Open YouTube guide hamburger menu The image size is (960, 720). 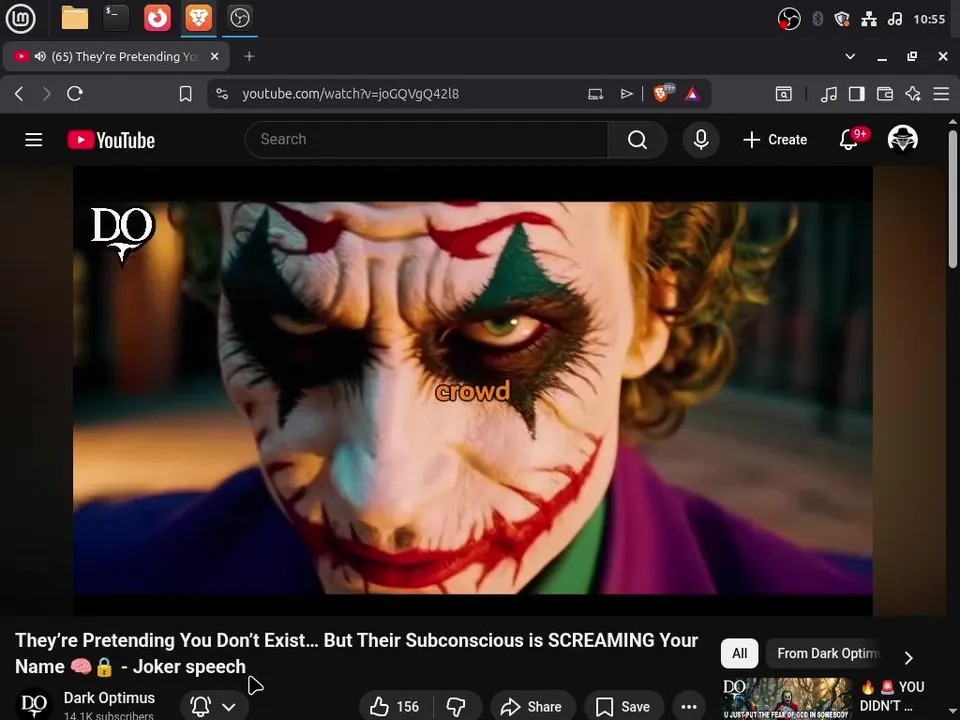[34, 140]
